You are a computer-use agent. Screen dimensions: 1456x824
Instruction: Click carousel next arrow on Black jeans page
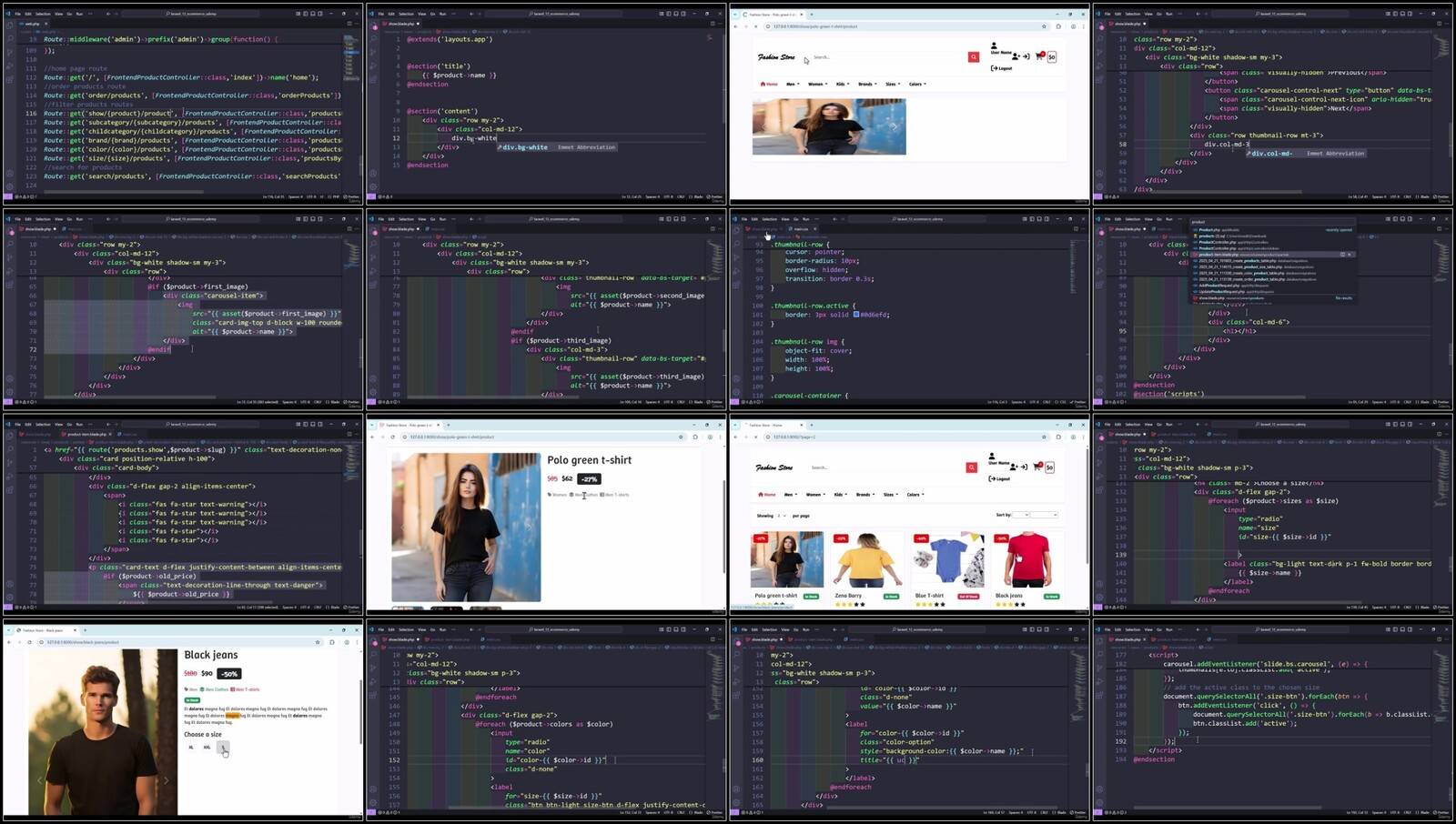tap(166, 779)
